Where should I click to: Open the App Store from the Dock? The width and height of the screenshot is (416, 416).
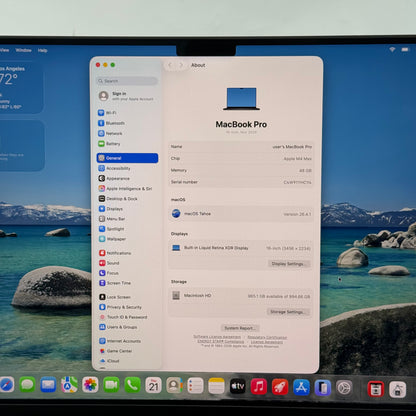pos(301,387)
